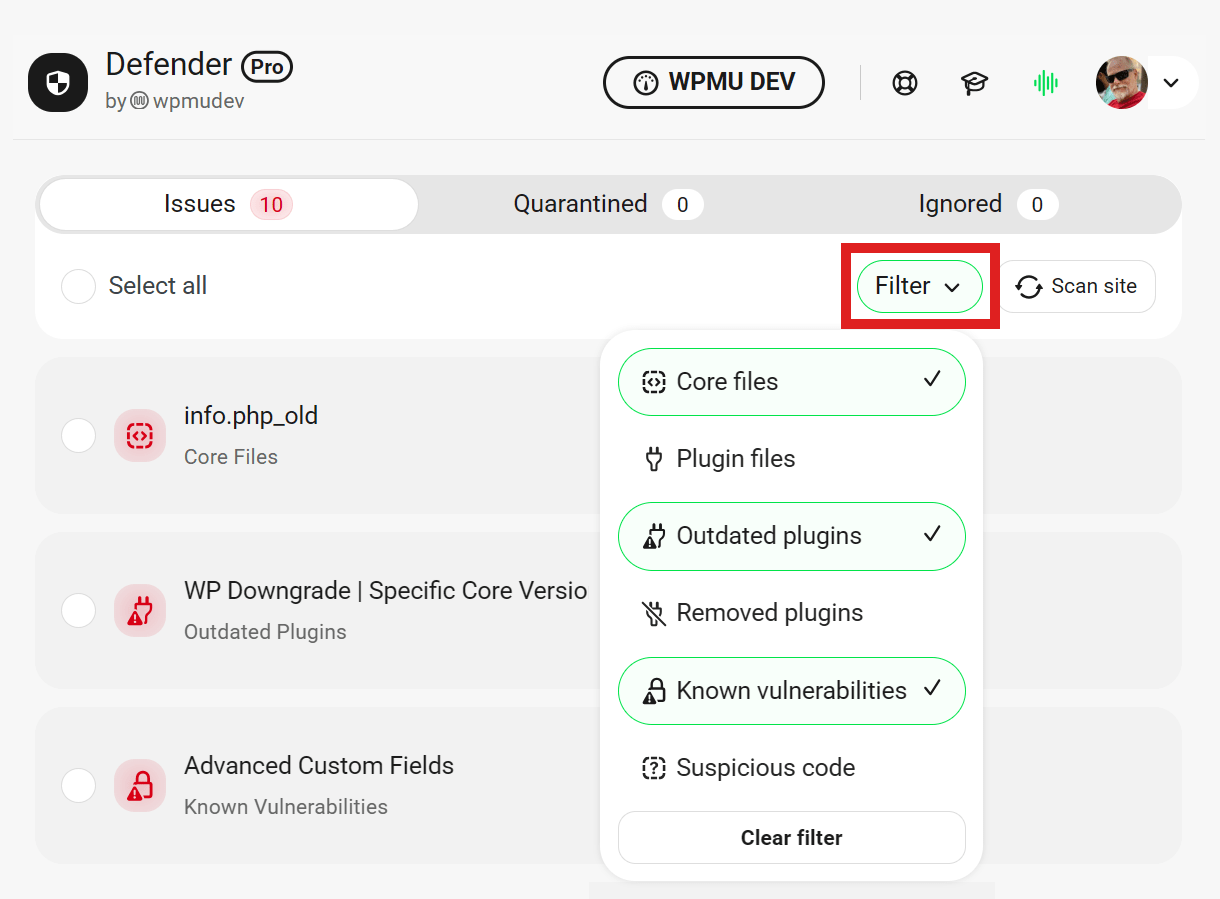Select the info.php_old issue checkbox
This screenshot has width=1220, height=899.
point(78,436)
